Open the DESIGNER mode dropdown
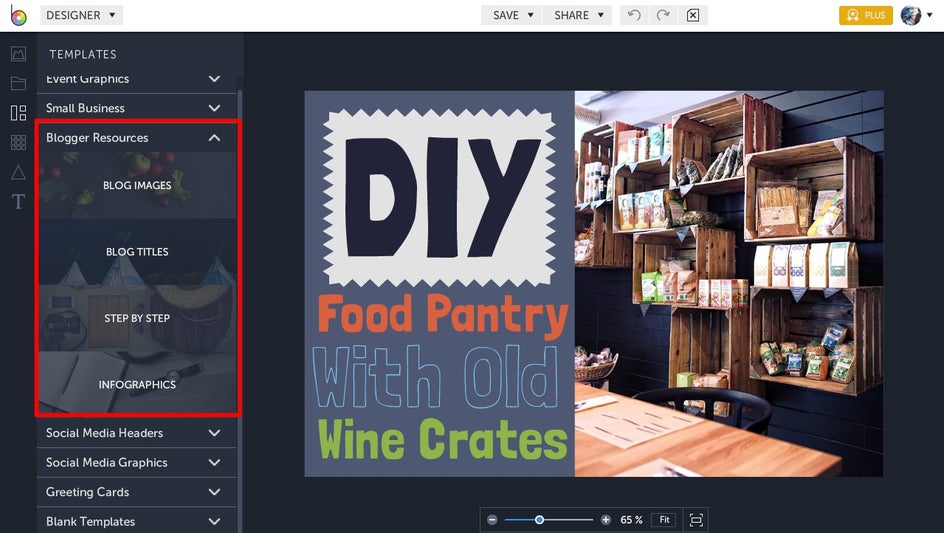The width and height of the screenshot is (944, 533). (x=81, y=15)
